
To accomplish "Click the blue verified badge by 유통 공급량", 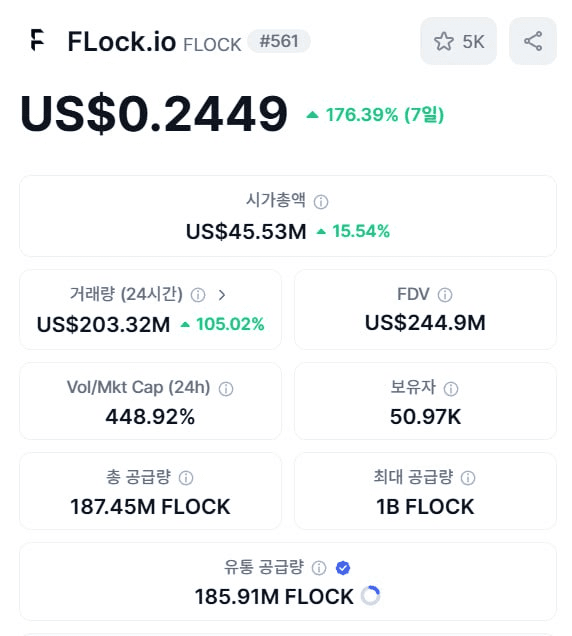I will pyautogui.click(x=343, y=568).
